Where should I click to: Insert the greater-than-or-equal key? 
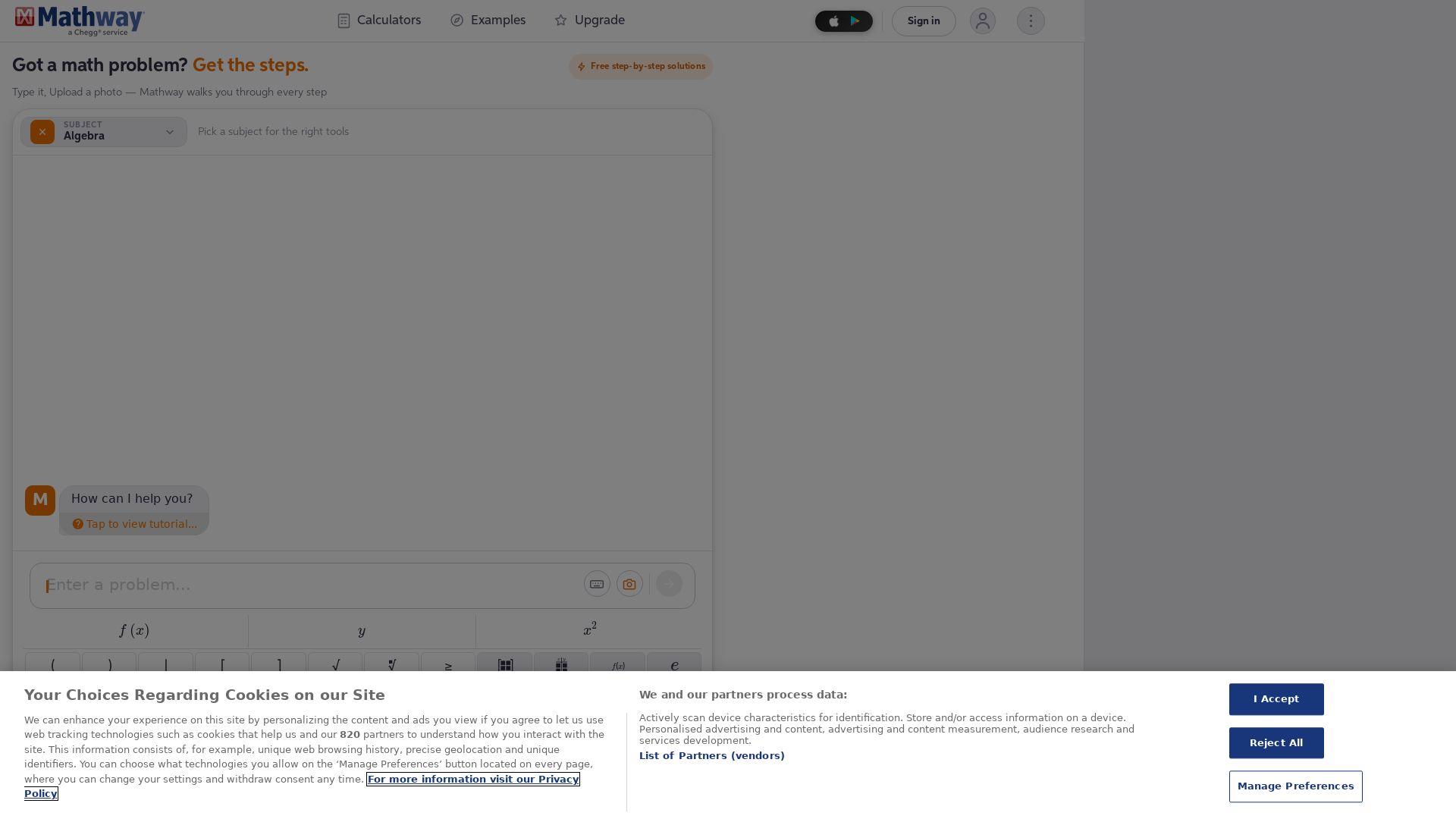pos(448,662)
